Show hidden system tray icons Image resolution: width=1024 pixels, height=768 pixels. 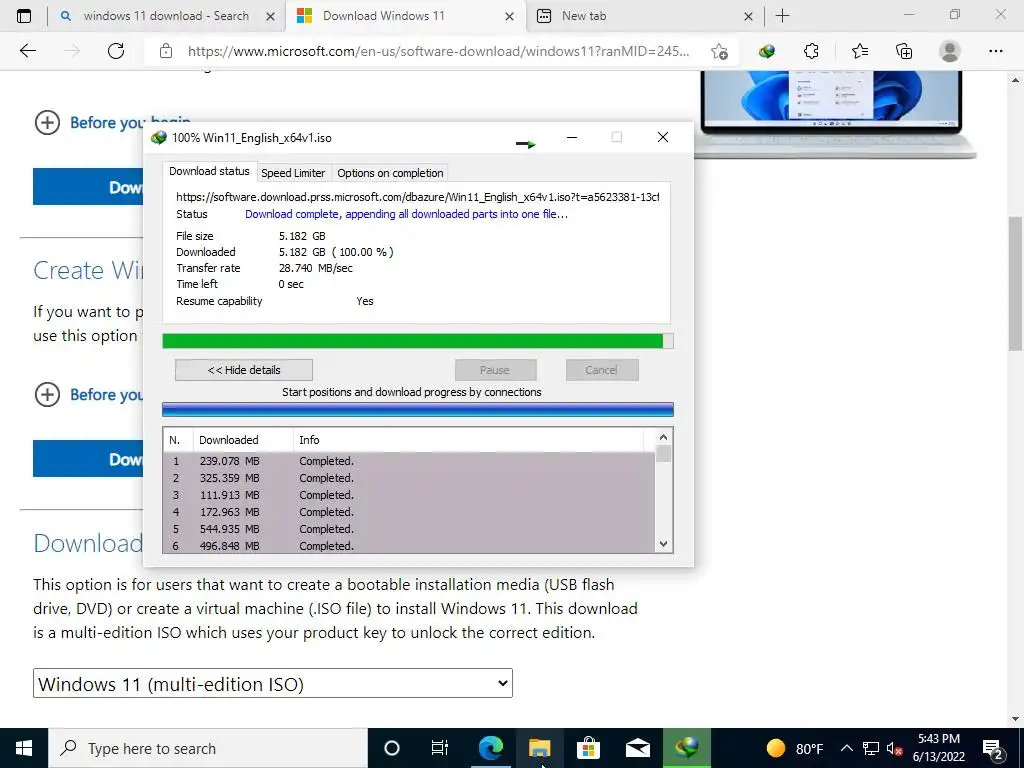click(x=846, y=748)
